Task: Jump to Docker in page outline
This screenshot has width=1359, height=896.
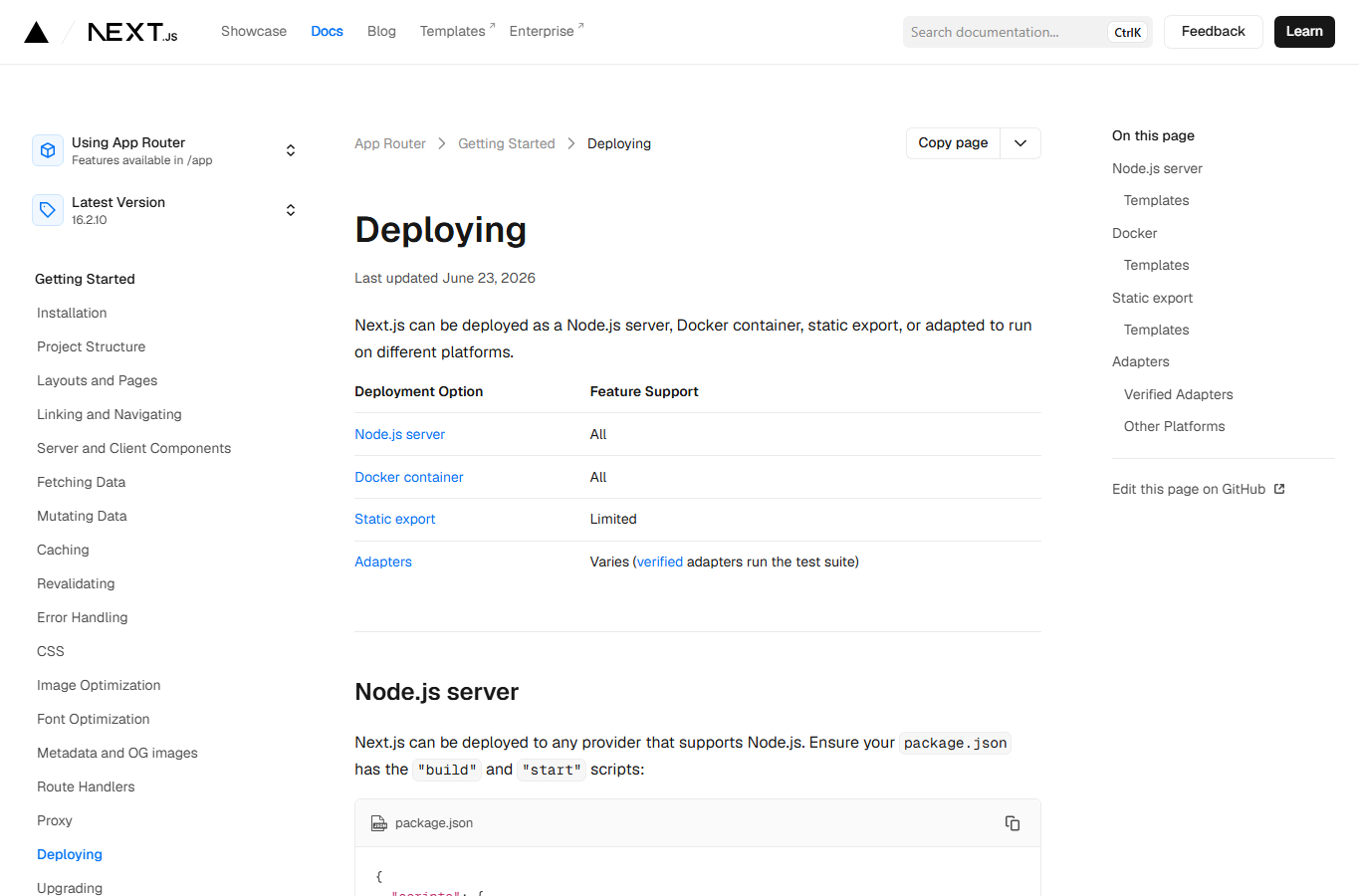Action: coord(1135,234)
